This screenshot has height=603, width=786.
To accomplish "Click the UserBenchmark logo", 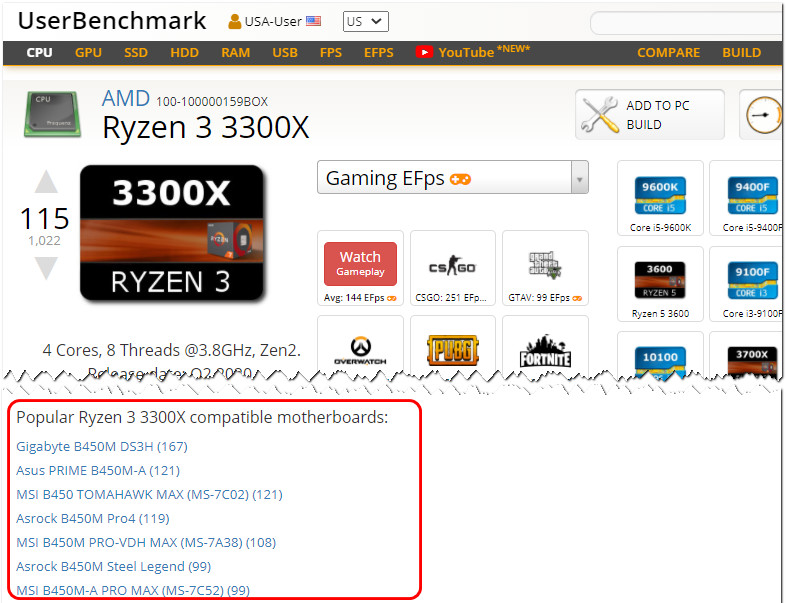I will pos(112,21).
